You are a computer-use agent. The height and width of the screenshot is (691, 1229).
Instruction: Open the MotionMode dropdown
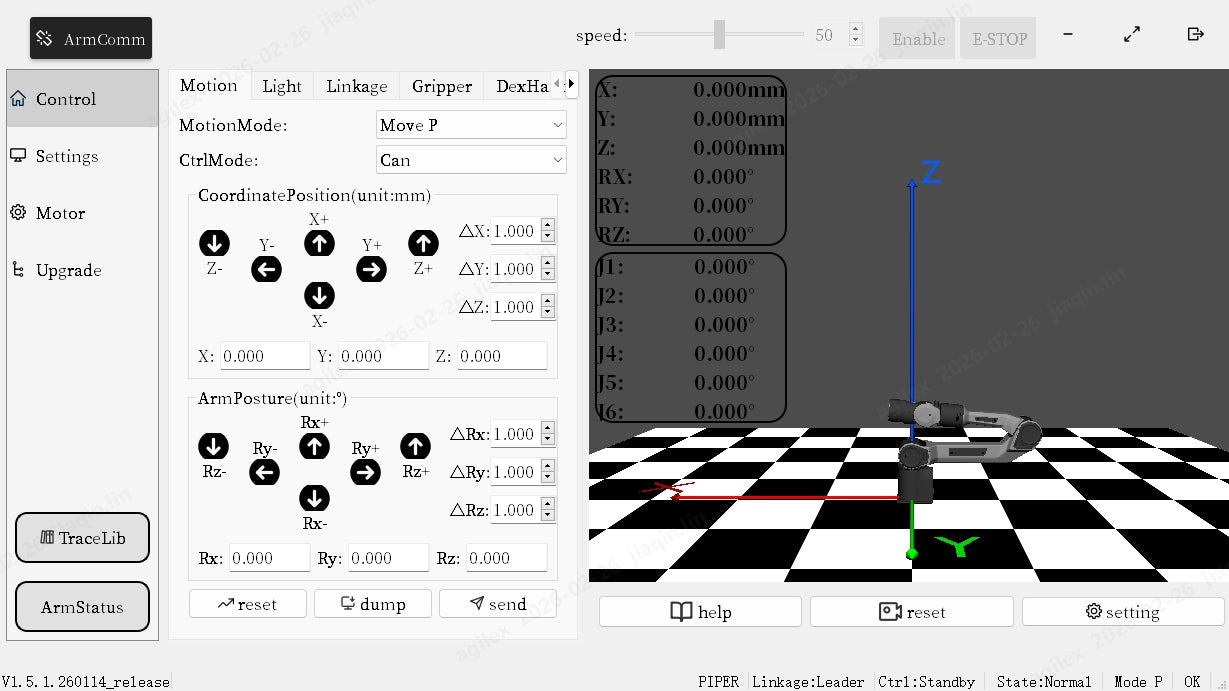coord(471,125)
